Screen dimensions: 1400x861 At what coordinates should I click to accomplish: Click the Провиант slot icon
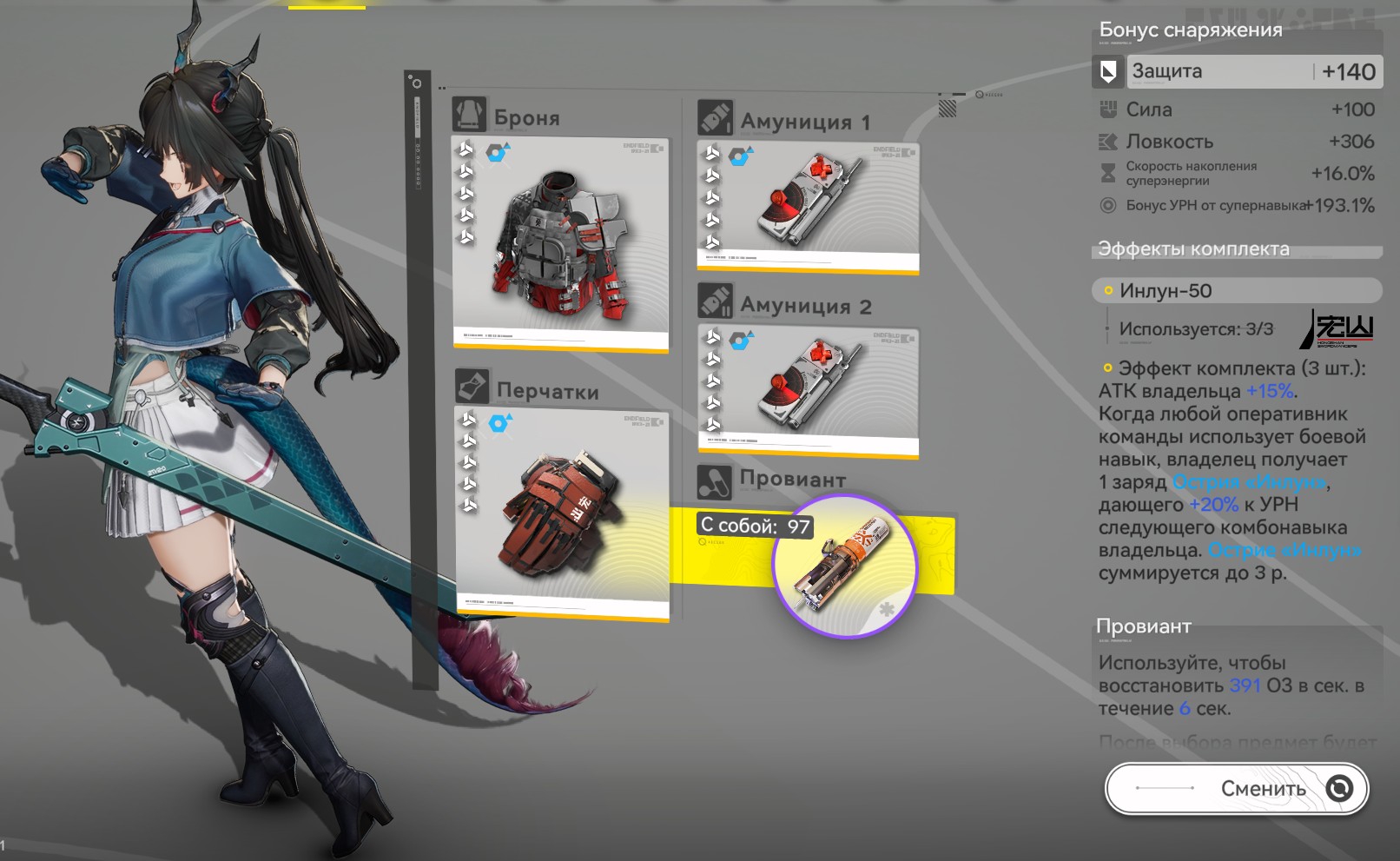pos(715,480)
